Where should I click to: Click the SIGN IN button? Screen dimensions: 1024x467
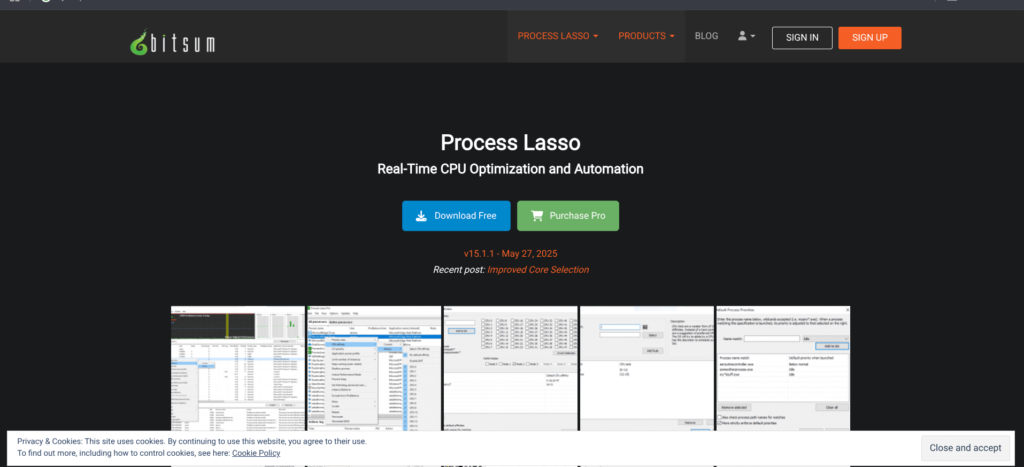point(802,38)
